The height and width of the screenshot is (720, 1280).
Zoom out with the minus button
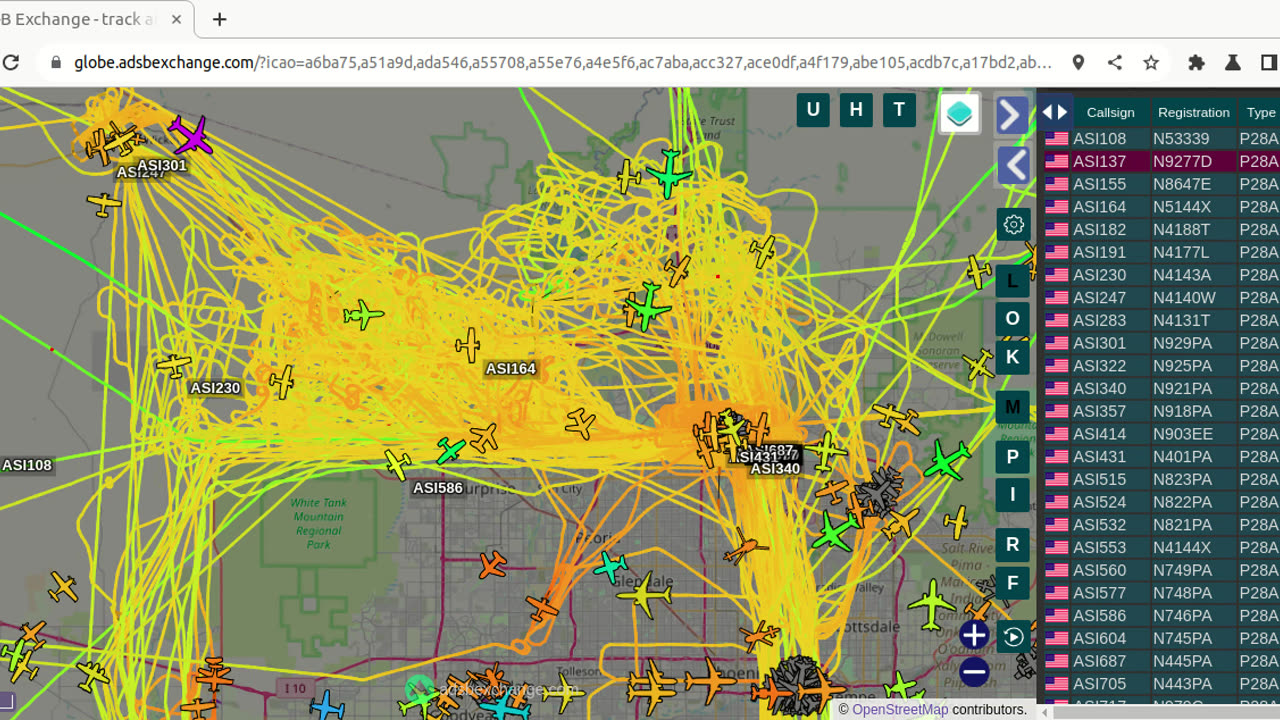974,671
